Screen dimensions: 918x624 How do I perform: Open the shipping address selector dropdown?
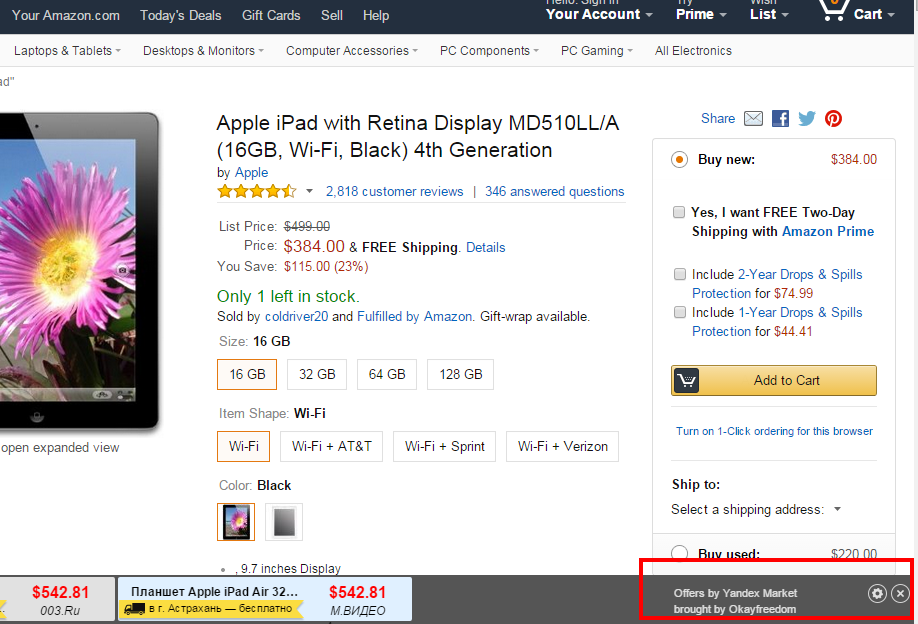tap(756, 509)
